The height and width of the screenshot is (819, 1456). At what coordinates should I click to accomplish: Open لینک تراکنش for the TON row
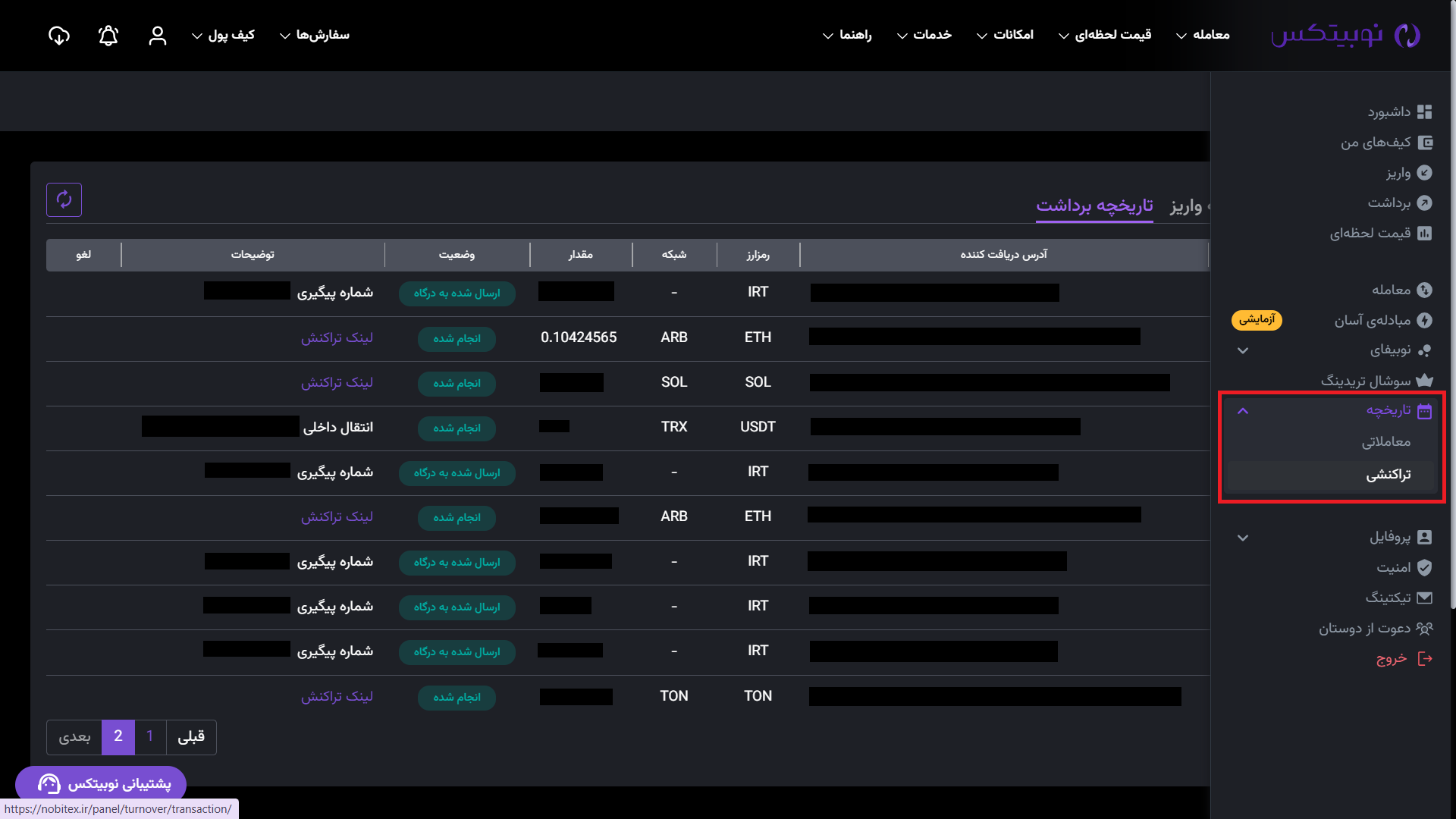tap(337, 696)
